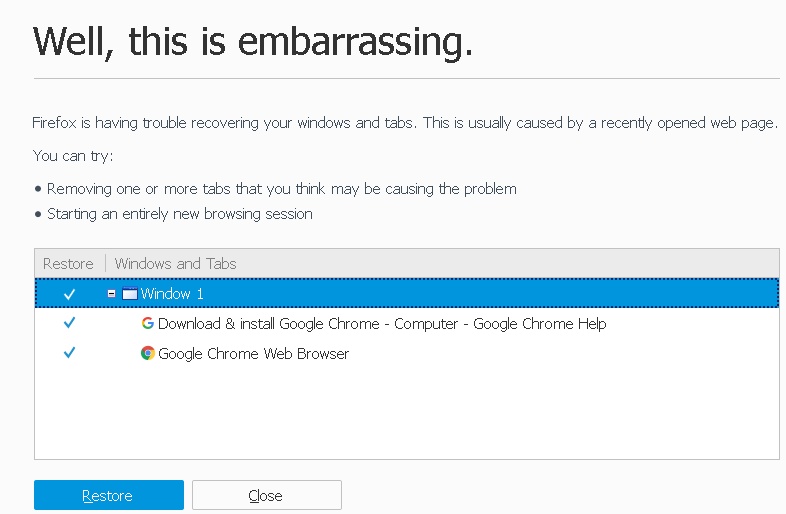The image size is (786, 514).
Task: Click the Chrome logo favicon icon
Action: pyautogui.click(x=147, y=354)
